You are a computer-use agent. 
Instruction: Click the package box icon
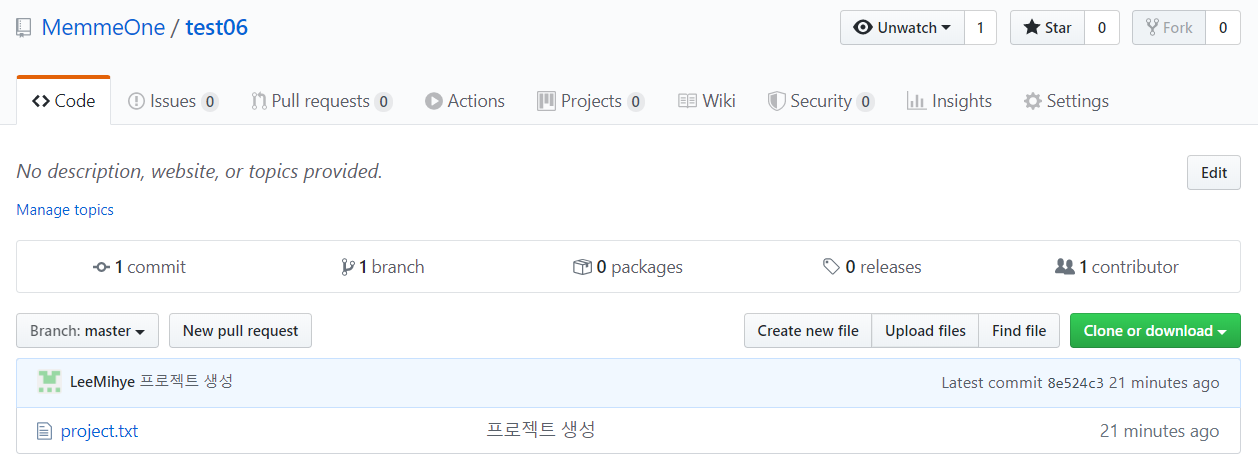tap(582, 267)
